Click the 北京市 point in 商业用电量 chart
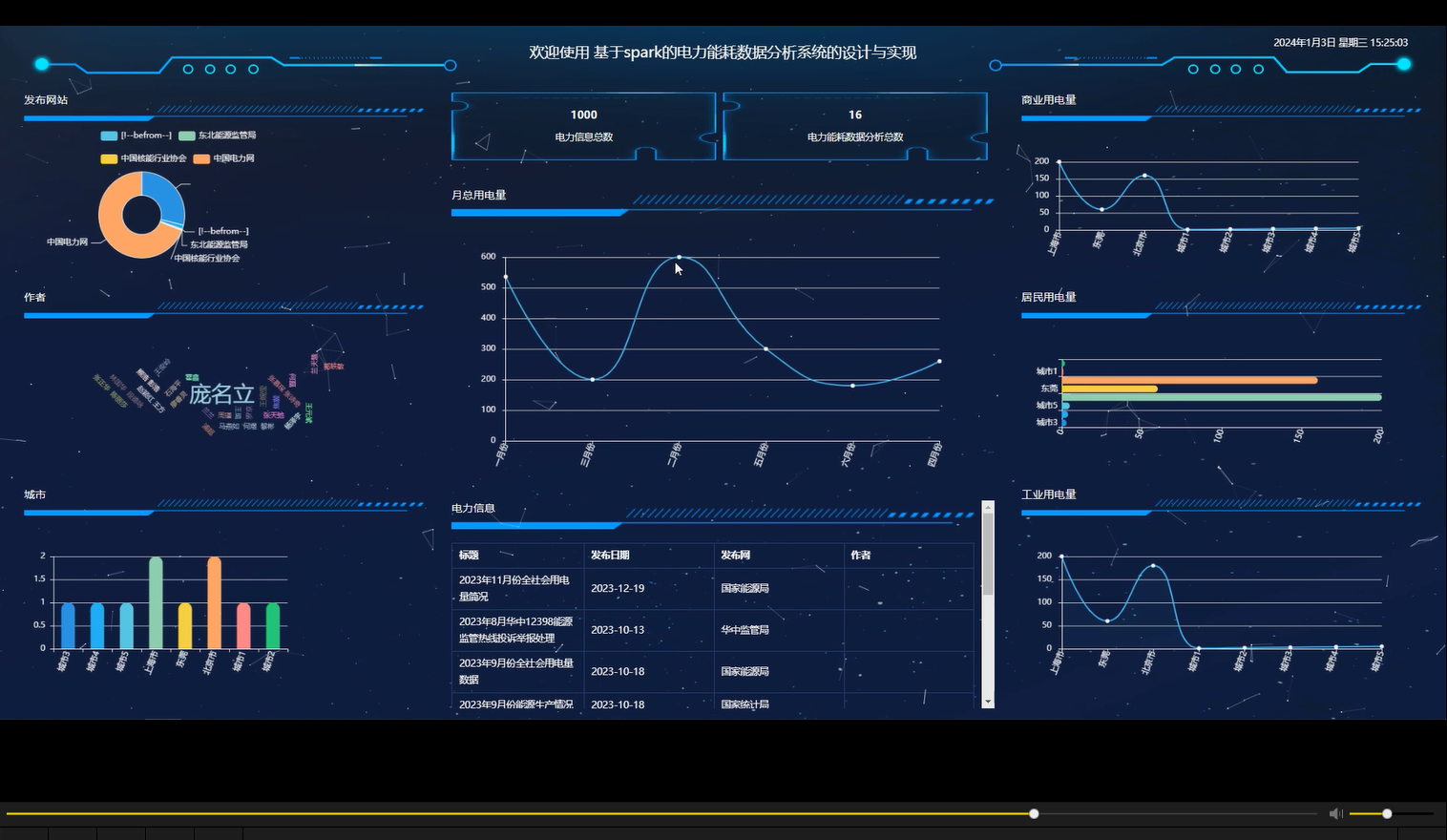Viewport: 1447px width, 840px height. point(1144,176)
